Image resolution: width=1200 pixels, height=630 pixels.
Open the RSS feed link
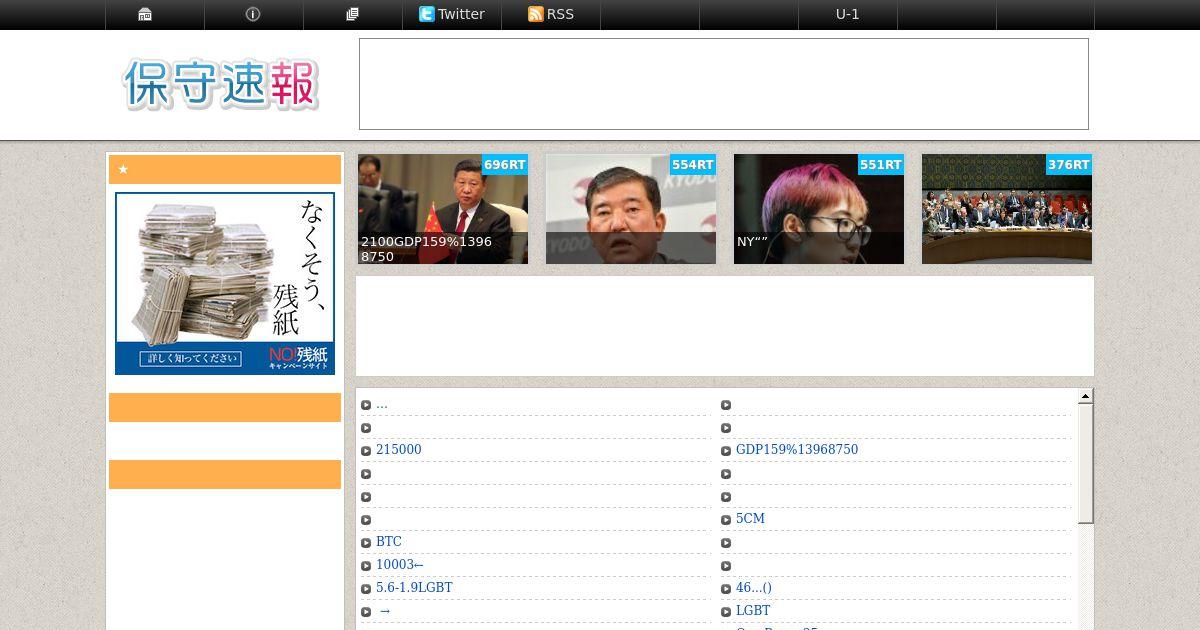(x=551, y=14)
